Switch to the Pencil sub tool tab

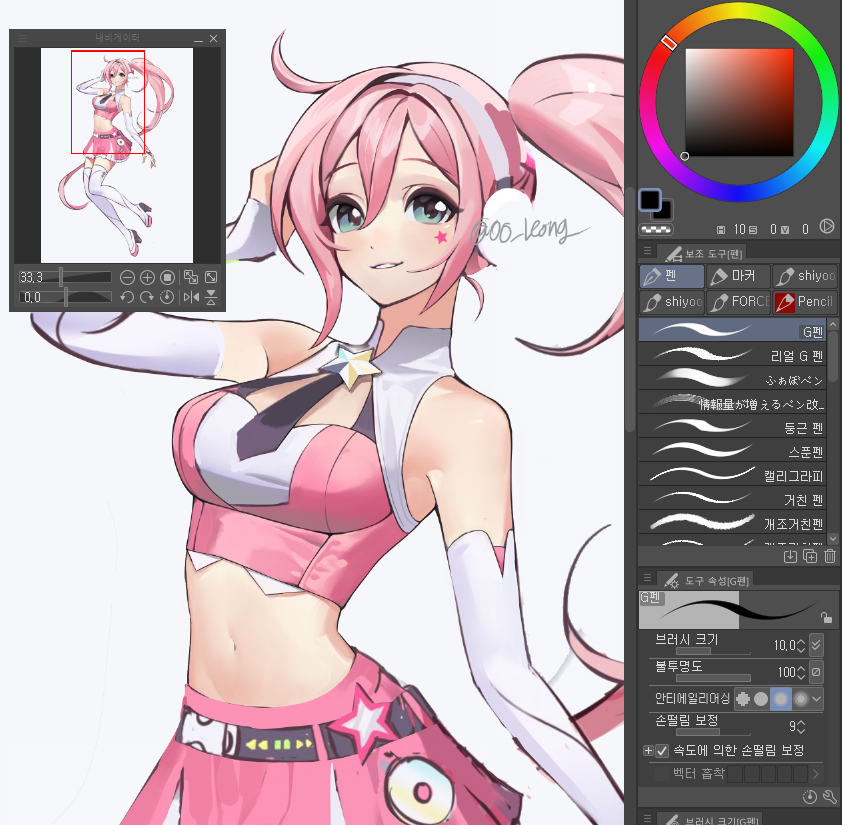tap(806, 302)
